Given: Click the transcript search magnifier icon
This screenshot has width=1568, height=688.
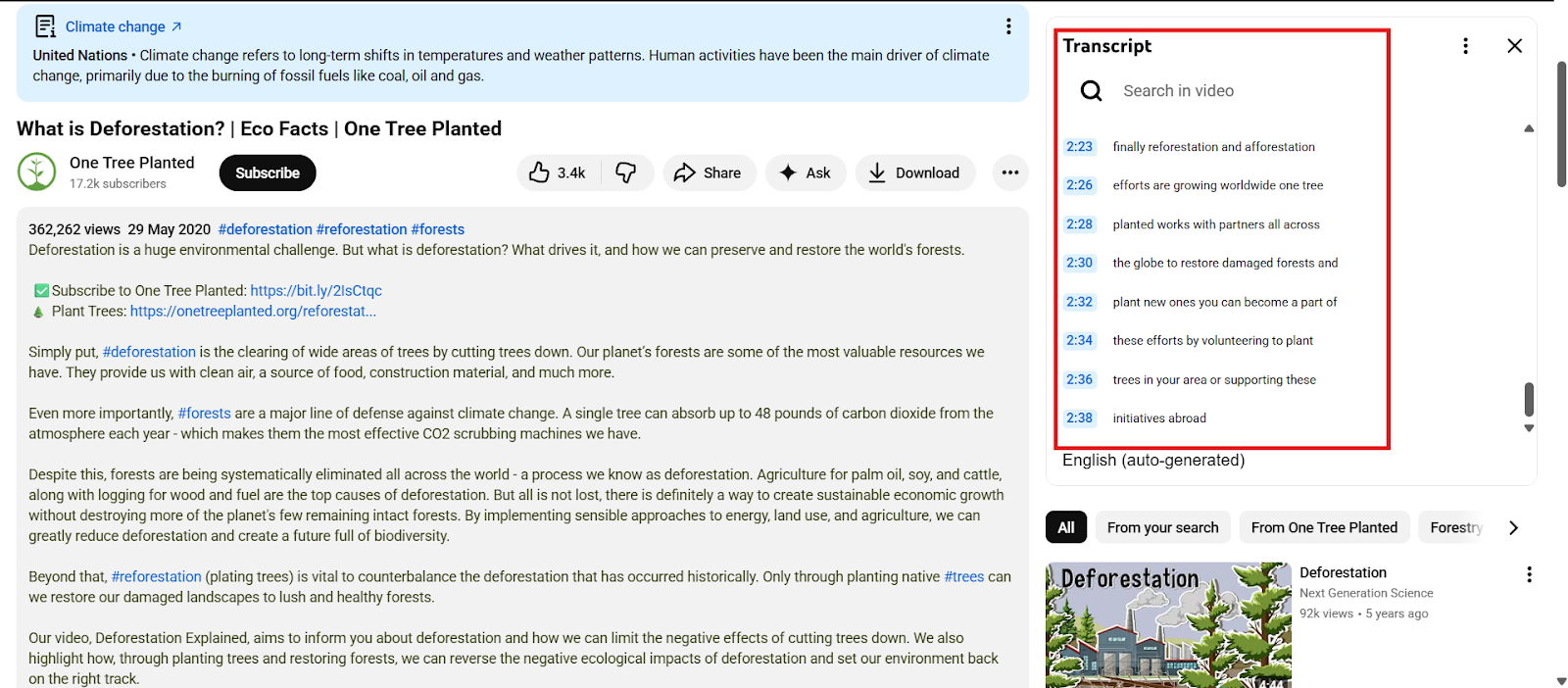Looking at the screenshot, I should pos(1092,91).
